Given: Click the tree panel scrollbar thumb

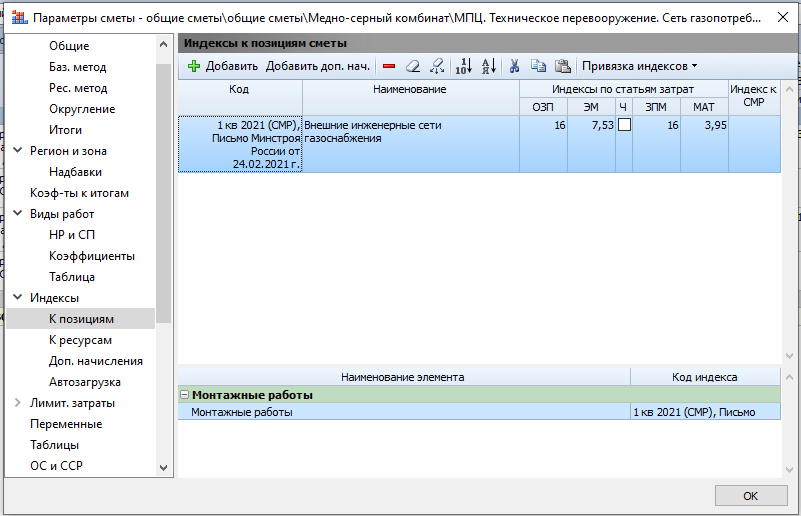Looking at the screenshot, I should point(163,193).
